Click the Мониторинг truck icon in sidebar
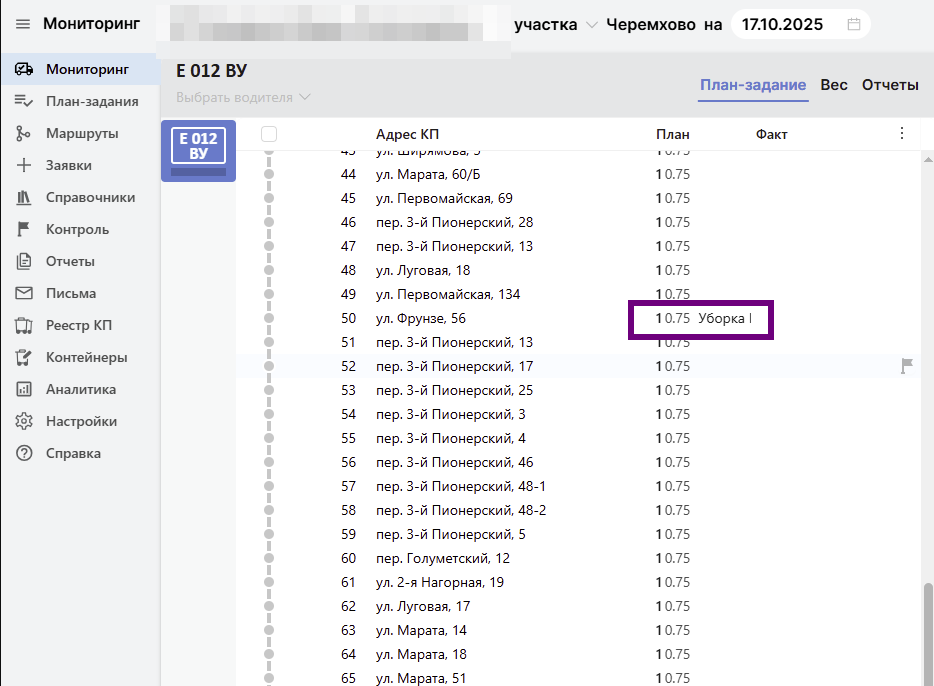 pos(25,69)
